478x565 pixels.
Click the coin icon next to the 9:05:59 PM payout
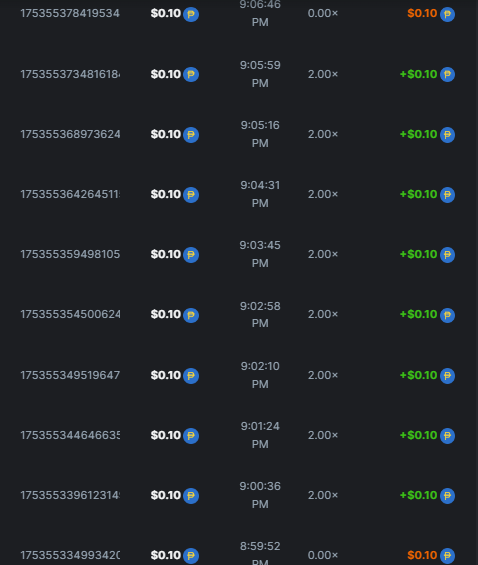447,75
